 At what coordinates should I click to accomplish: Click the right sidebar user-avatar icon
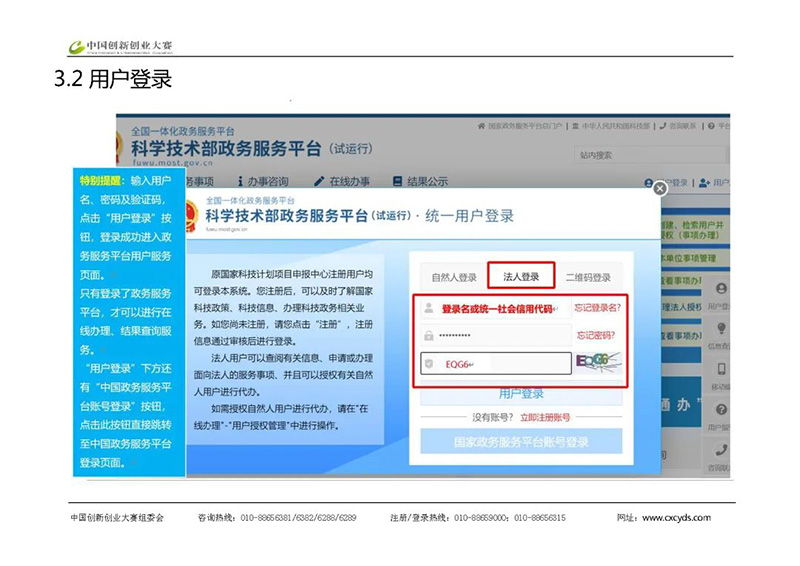721,288
